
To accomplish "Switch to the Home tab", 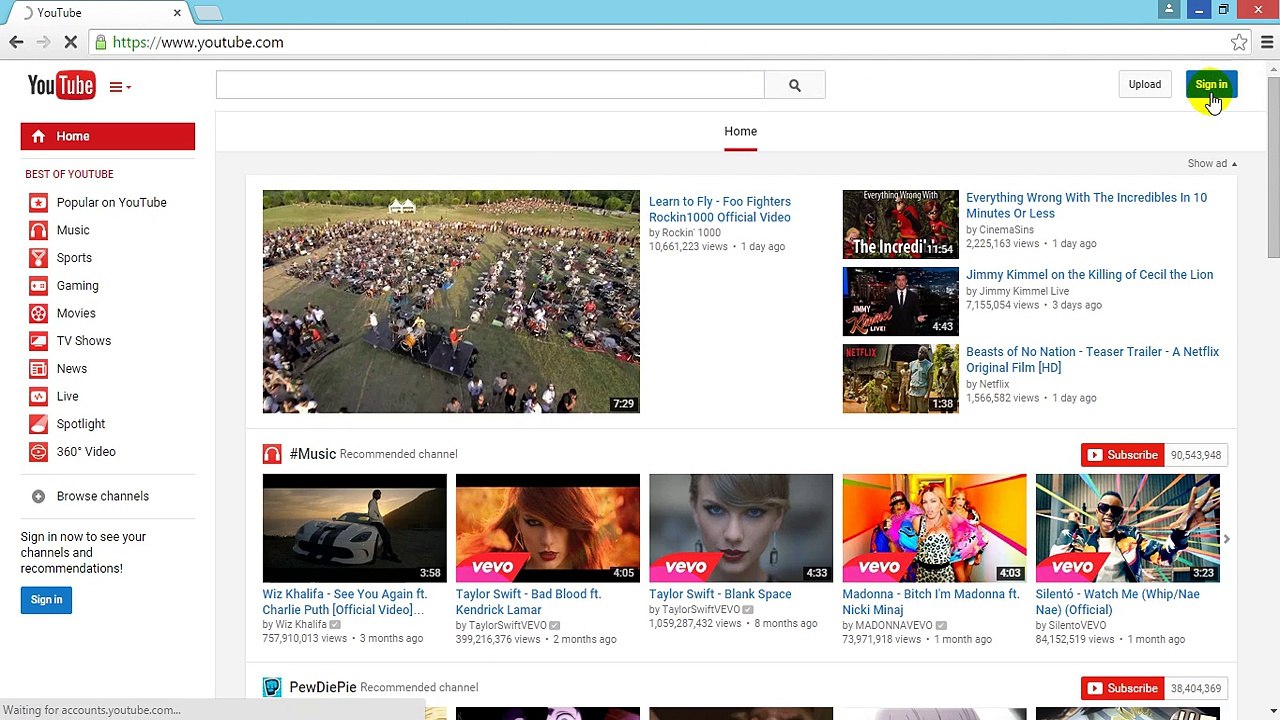I will (740, 132).
